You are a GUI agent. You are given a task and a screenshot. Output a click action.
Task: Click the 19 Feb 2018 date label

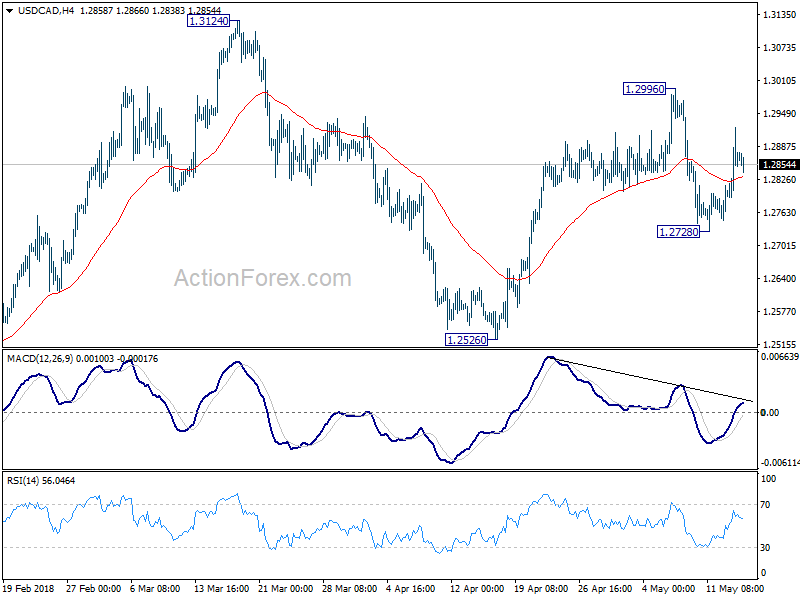pos(29,588)
